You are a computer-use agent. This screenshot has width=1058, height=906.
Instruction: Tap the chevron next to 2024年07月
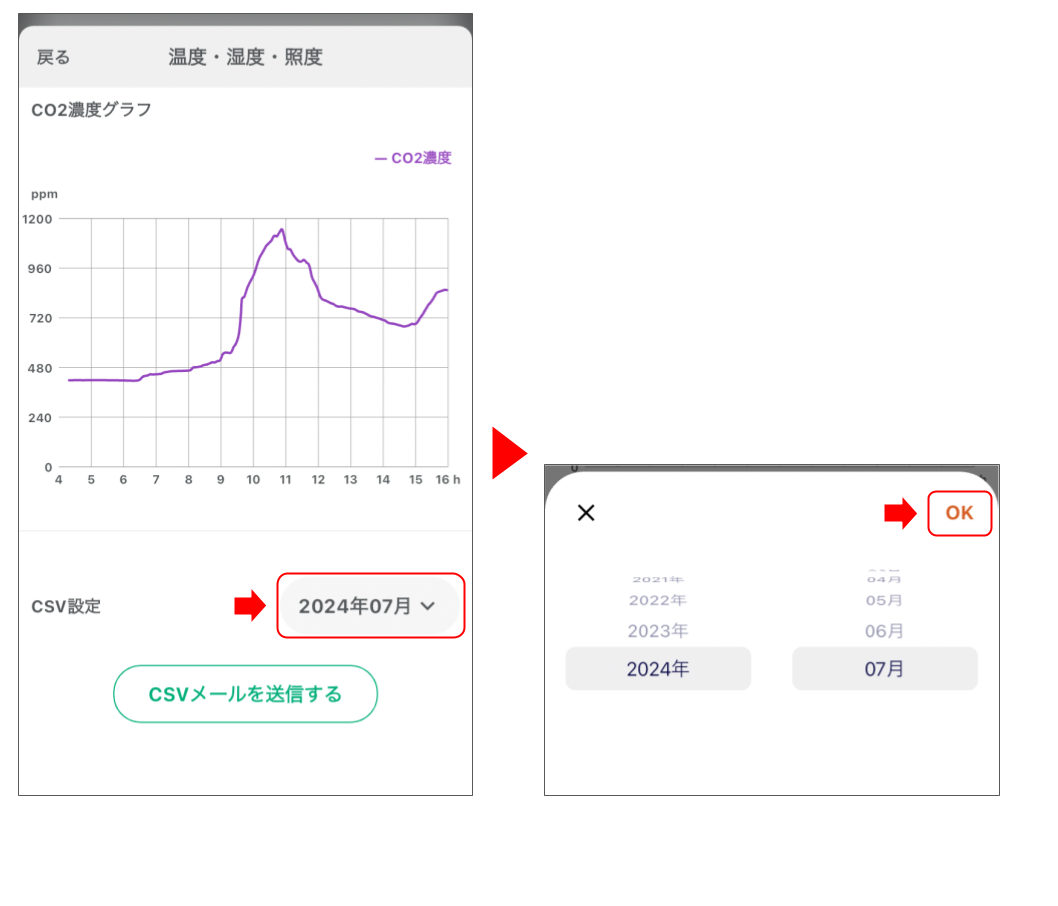click(x=430, y=606)
